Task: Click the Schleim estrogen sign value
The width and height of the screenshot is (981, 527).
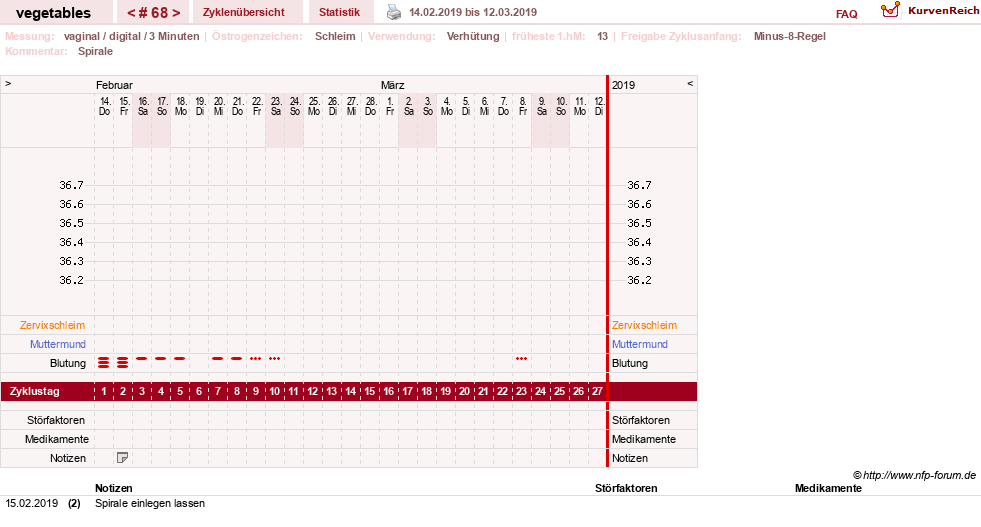Action: pyautogui.click(x=335, y=36)
